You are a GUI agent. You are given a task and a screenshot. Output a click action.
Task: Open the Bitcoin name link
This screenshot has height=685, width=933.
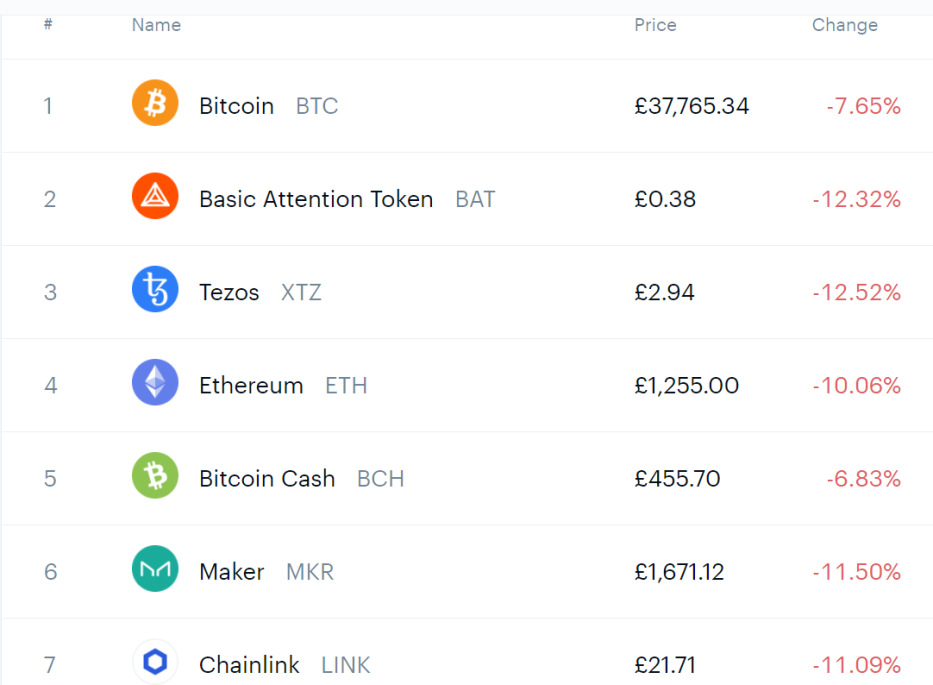236,106
